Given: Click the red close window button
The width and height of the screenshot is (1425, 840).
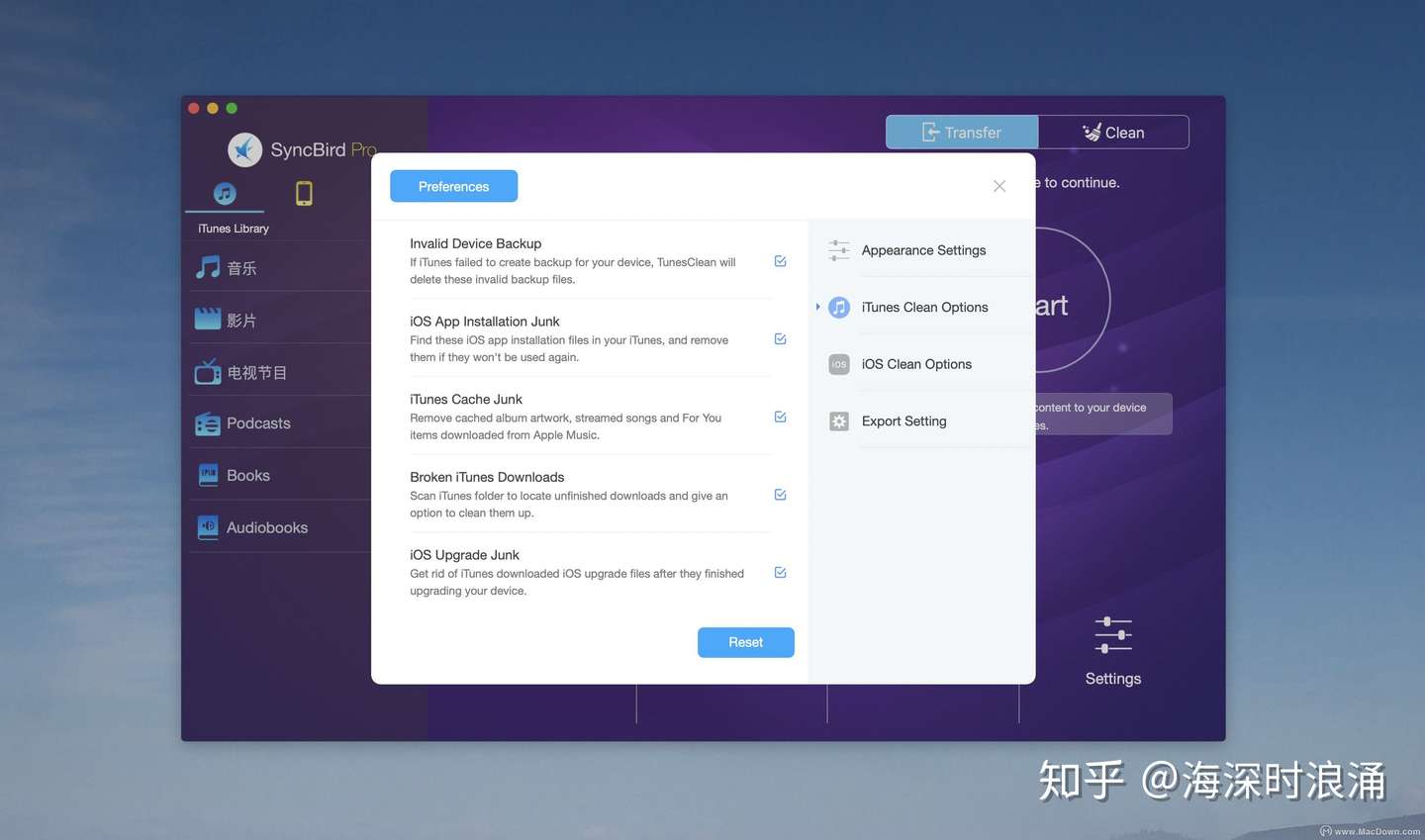Looking at the screenshot, I should 194,108.
